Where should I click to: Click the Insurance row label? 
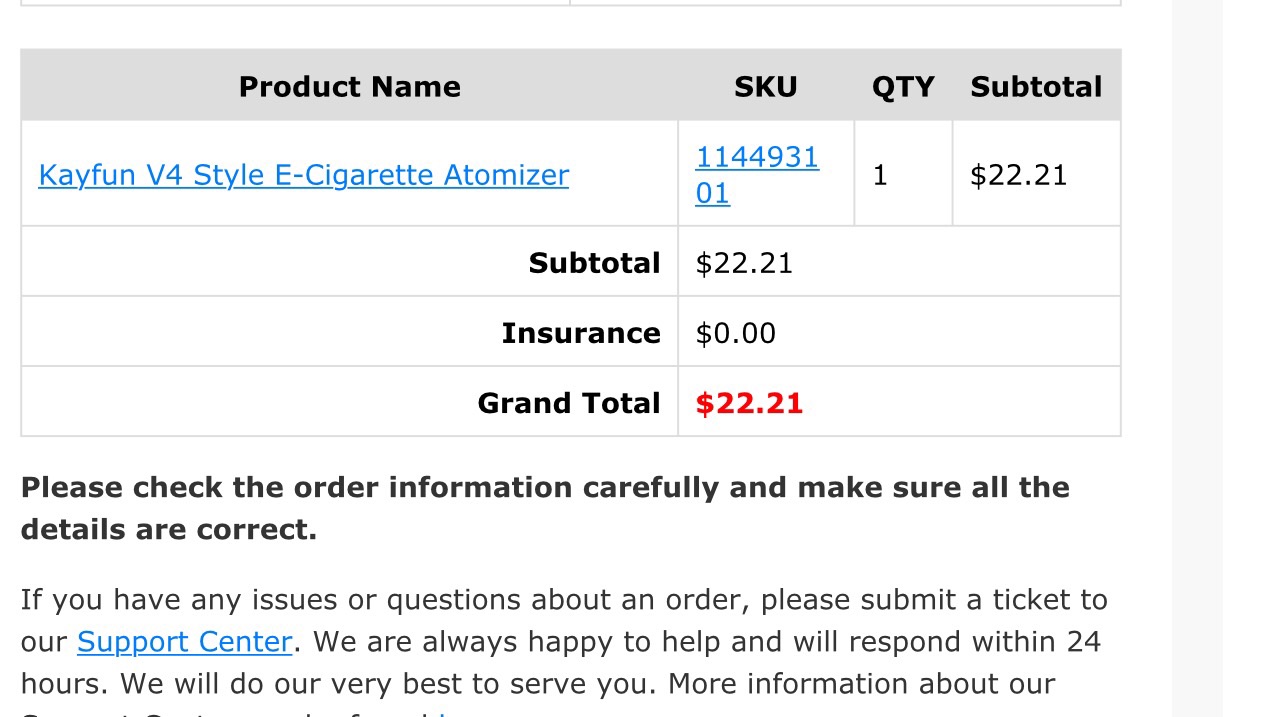(580, 333)
